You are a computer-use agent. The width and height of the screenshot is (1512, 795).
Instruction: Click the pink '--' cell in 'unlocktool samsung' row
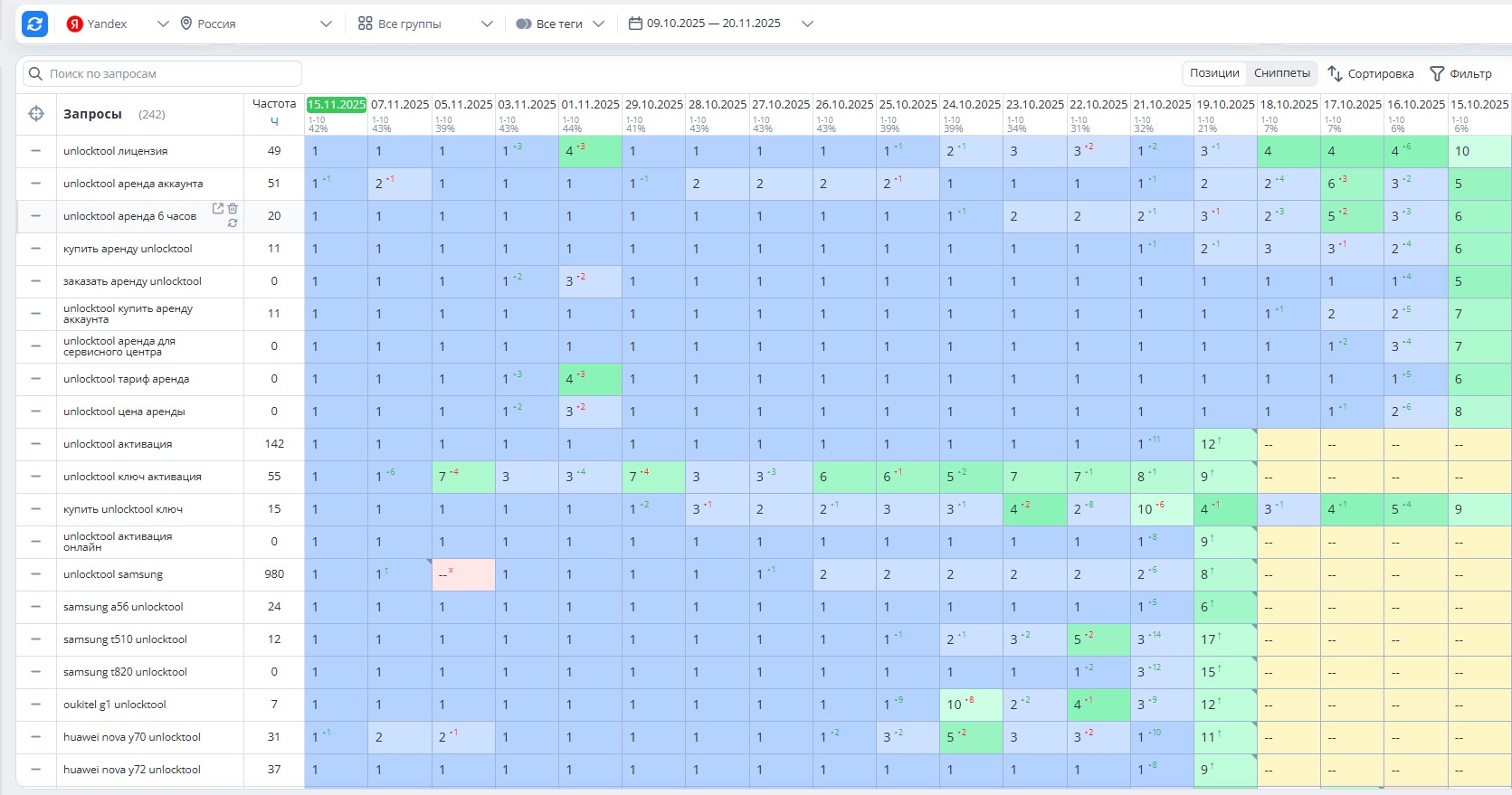pos(463,574)
